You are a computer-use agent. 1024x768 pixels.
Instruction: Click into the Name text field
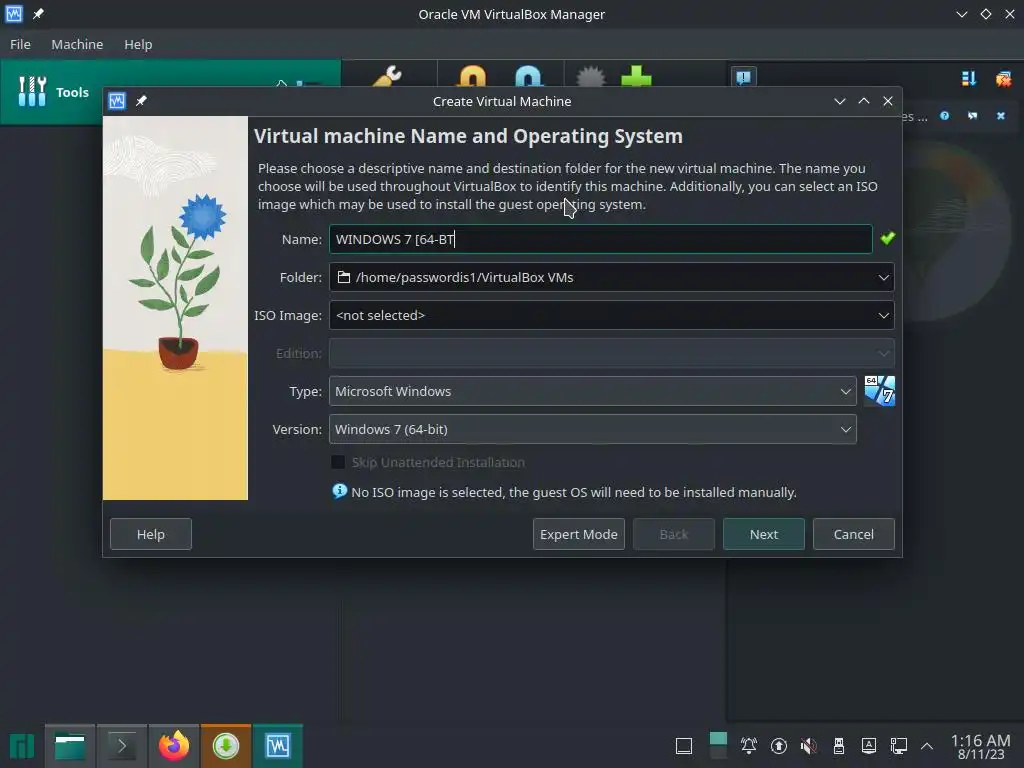pos(600,239)
